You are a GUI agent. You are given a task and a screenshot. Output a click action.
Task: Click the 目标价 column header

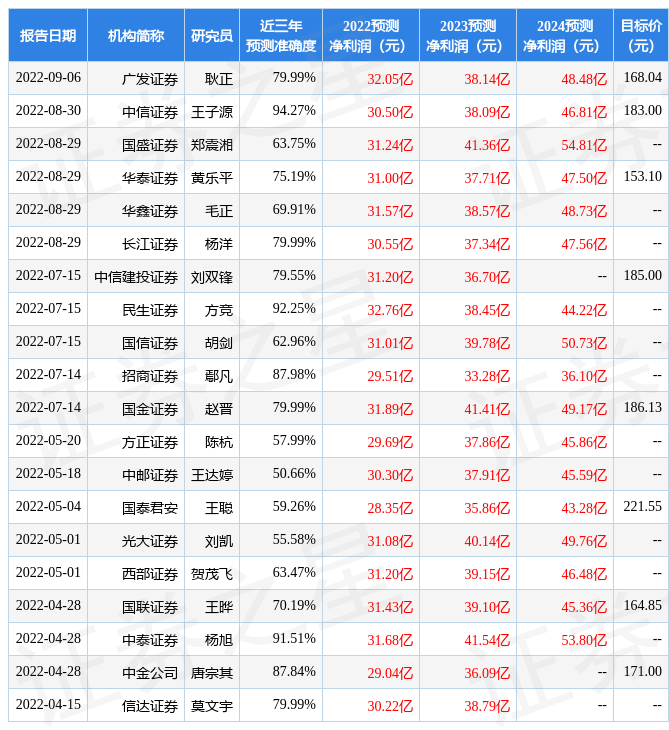tap(641, 35)
